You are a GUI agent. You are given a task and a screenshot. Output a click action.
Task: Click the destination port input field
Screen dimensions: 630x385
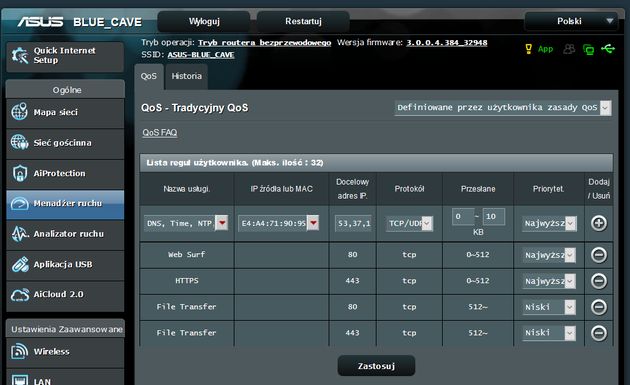point(353,223)
